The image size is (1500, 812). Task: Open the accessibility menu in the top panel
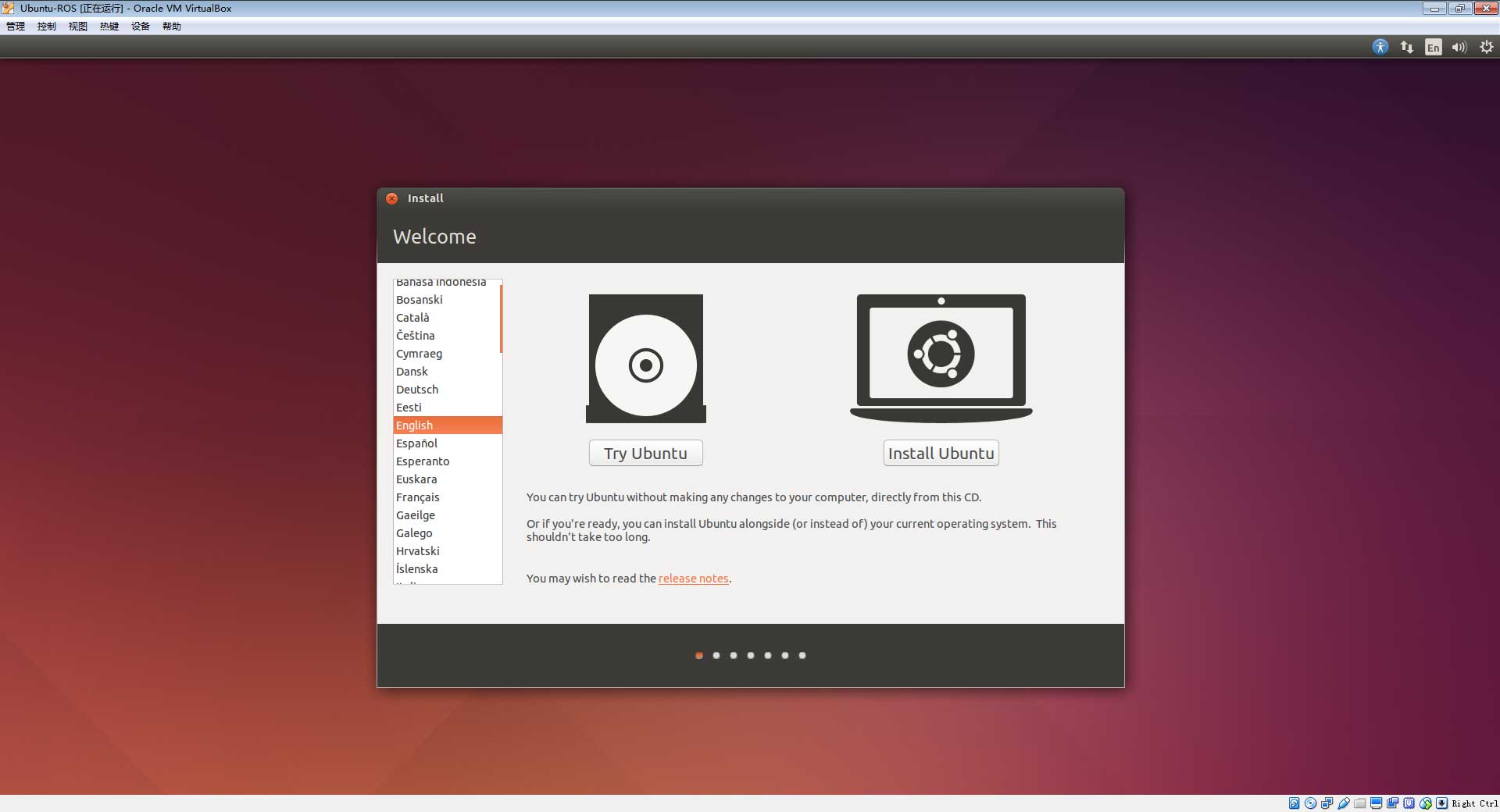pos(1380,47)
